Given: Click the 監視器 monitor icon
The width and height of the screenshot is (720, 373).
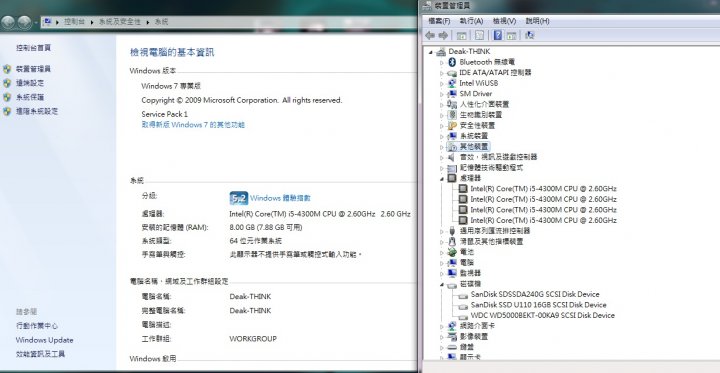Looking at the screenshot, I should pos(452,273).
